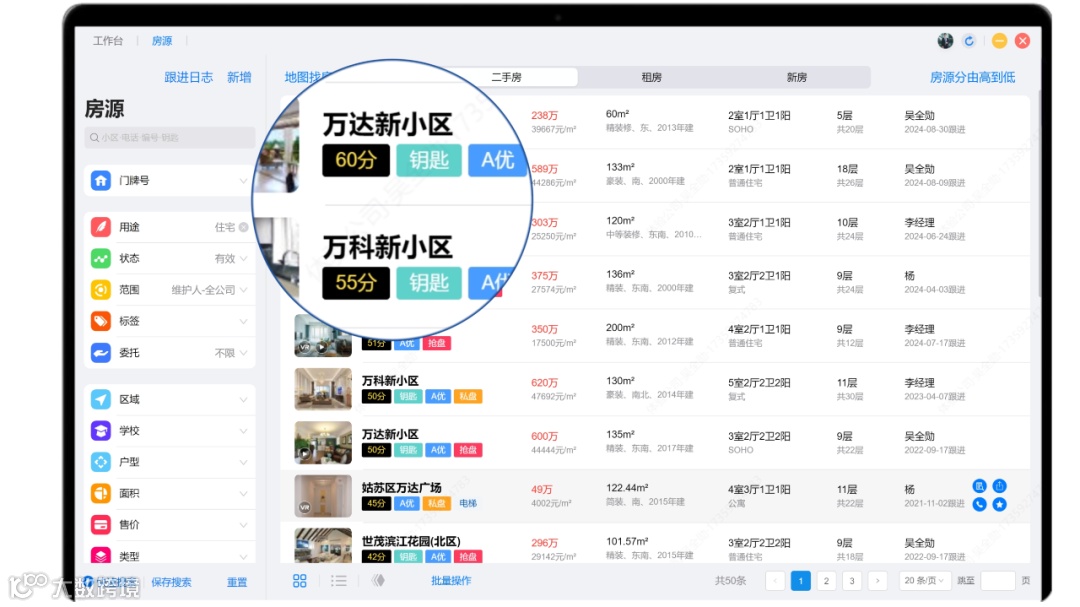
Task: Click the orange 标签 tag icon
Action: [101, 321]
